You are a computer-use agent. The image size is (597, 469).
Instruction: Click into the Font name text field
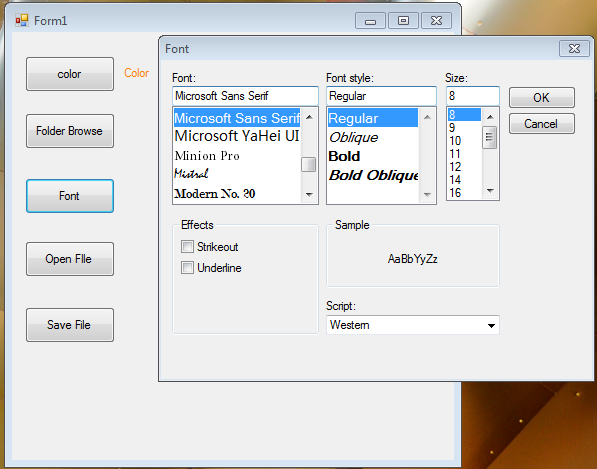click(x=245, y=96)
